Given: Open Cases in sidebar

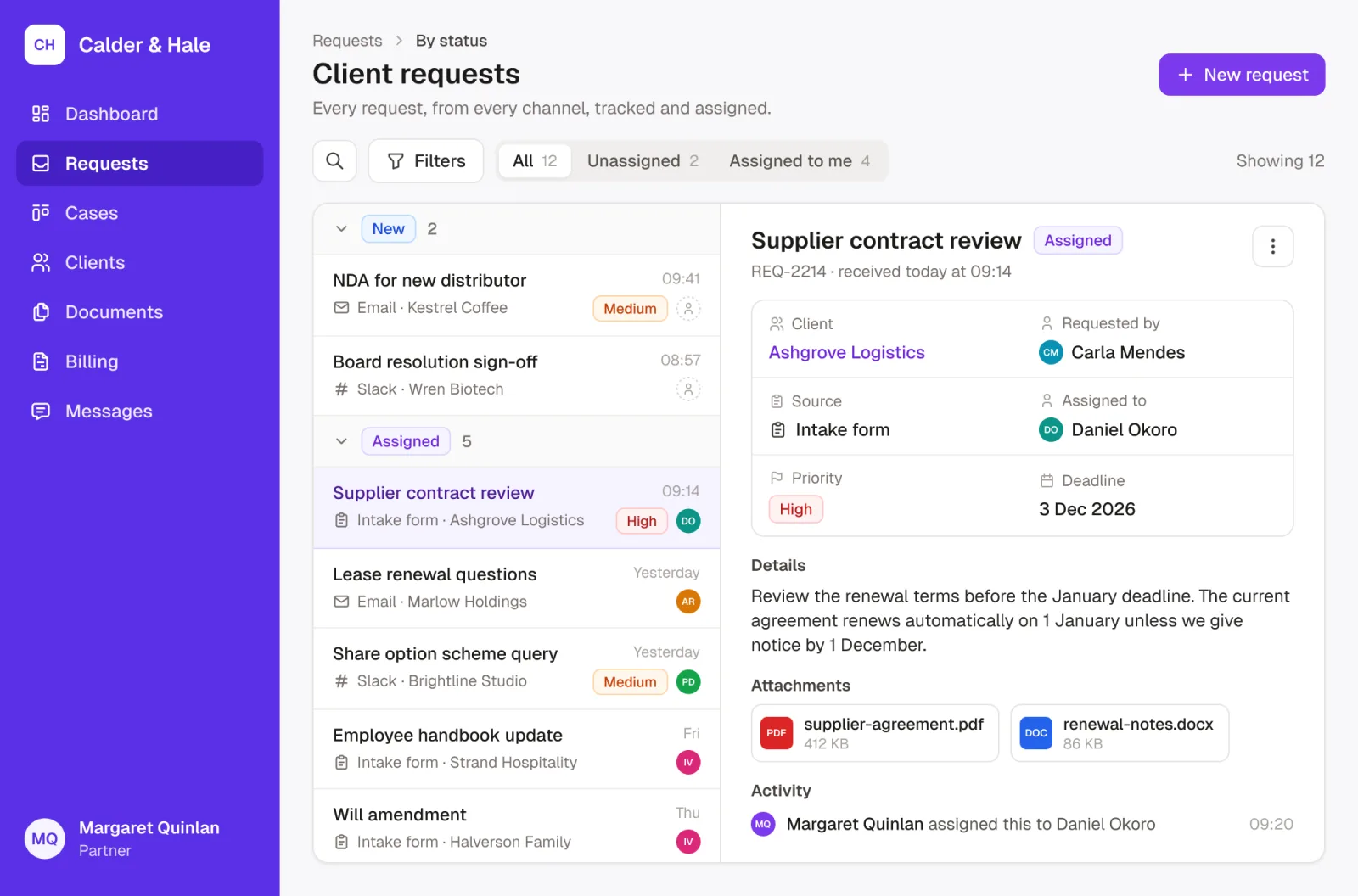Looking at the screenshot, I should coord(140,213).
